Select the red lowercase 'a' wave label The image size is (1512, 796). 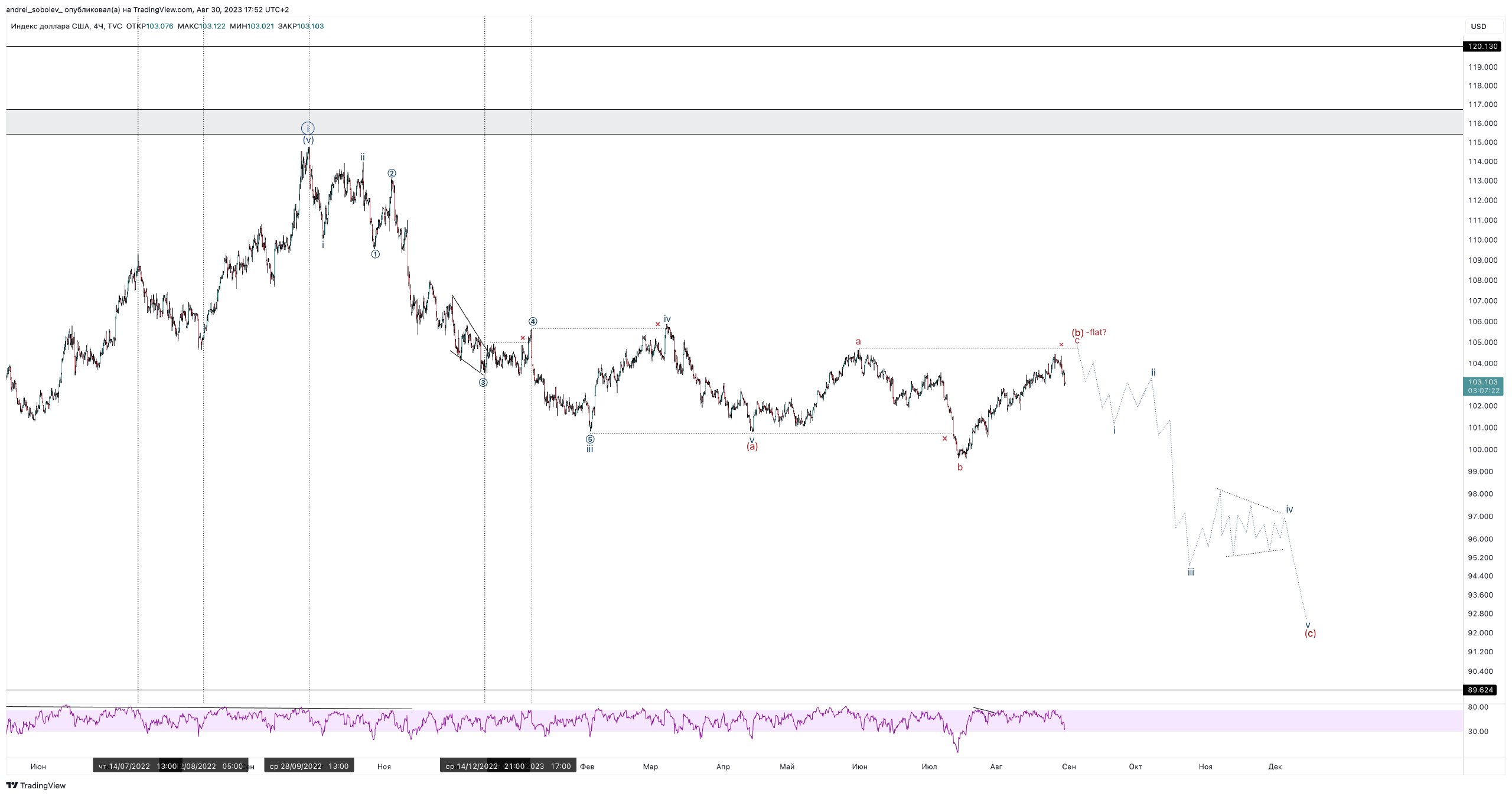point(858,341)
